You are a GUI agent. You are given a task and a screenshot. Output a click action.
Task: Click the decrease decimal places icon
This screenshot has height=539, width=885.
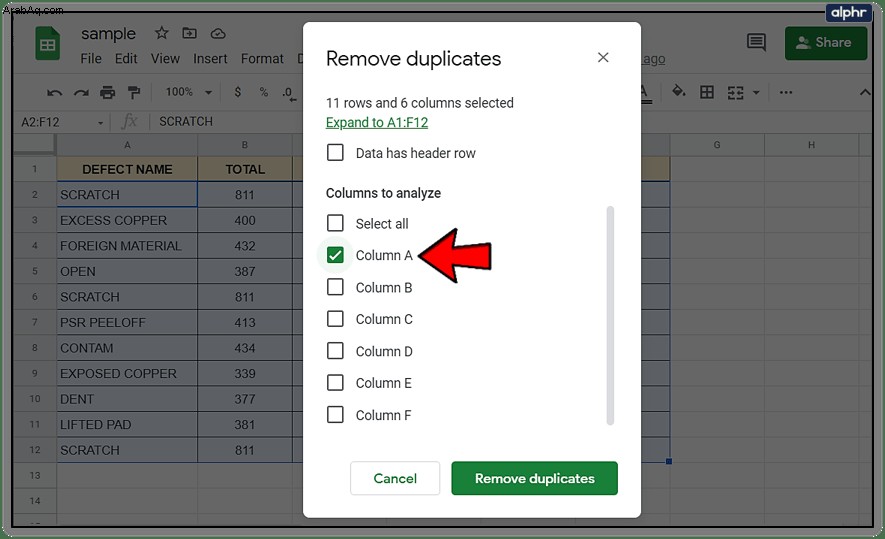289,93
